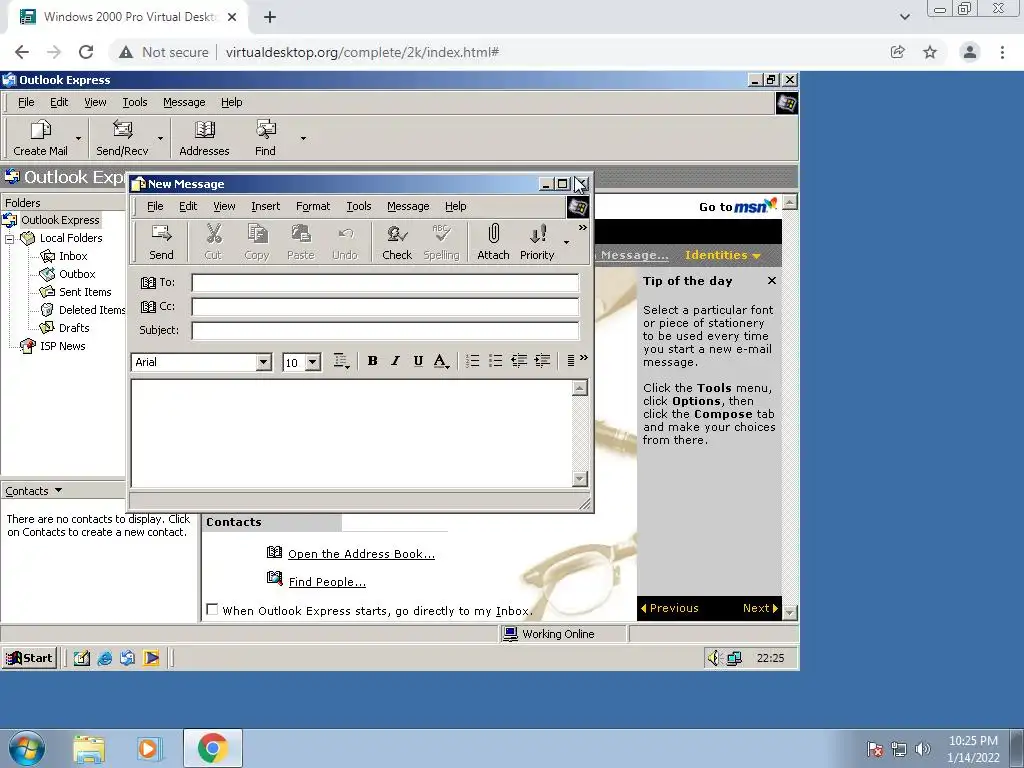Show the Next tip of the day
This screenshot has width=1024, height=768.
[760, 608]
